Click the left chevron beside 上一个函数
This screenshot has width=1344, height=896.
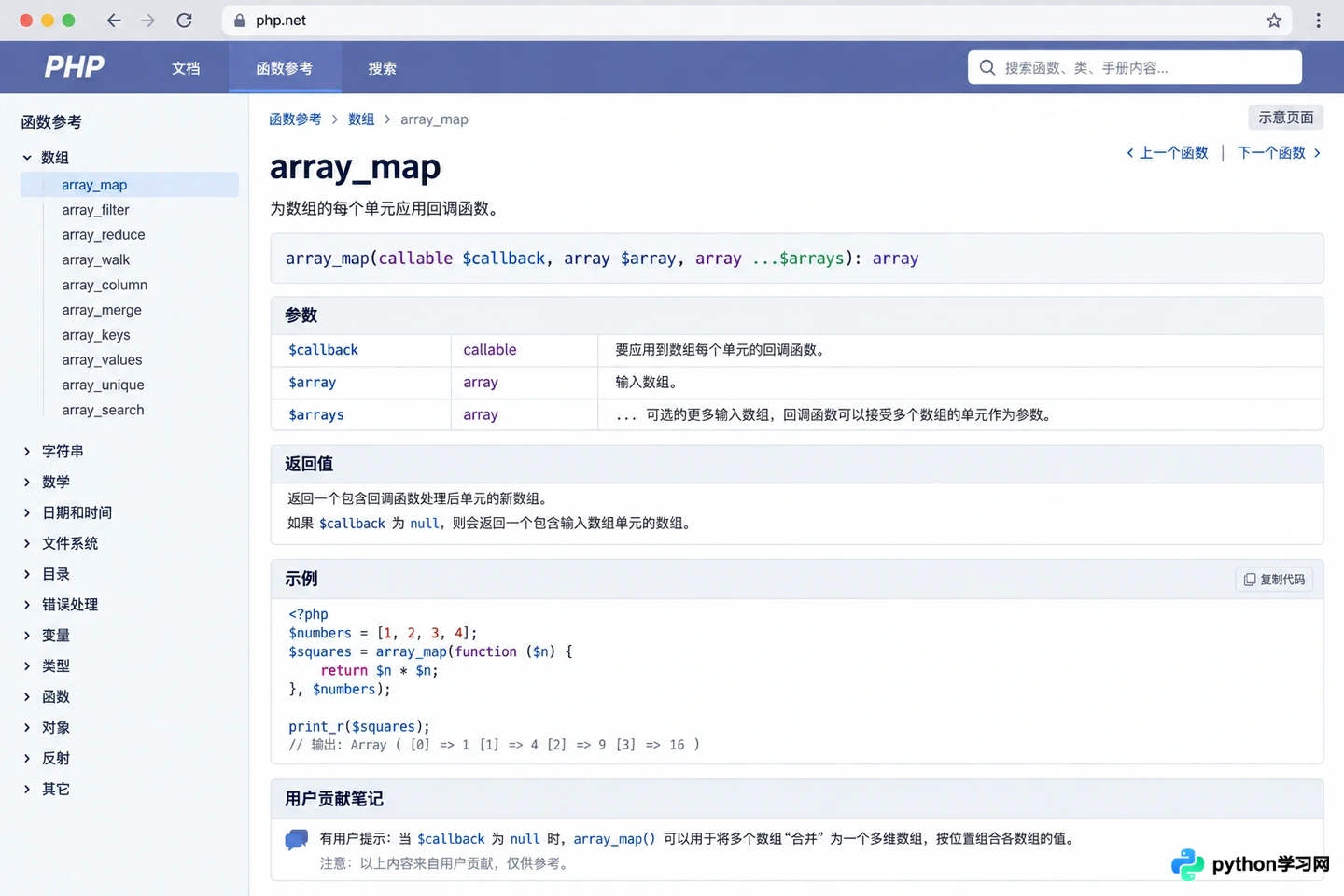(x=1130, y=153)
